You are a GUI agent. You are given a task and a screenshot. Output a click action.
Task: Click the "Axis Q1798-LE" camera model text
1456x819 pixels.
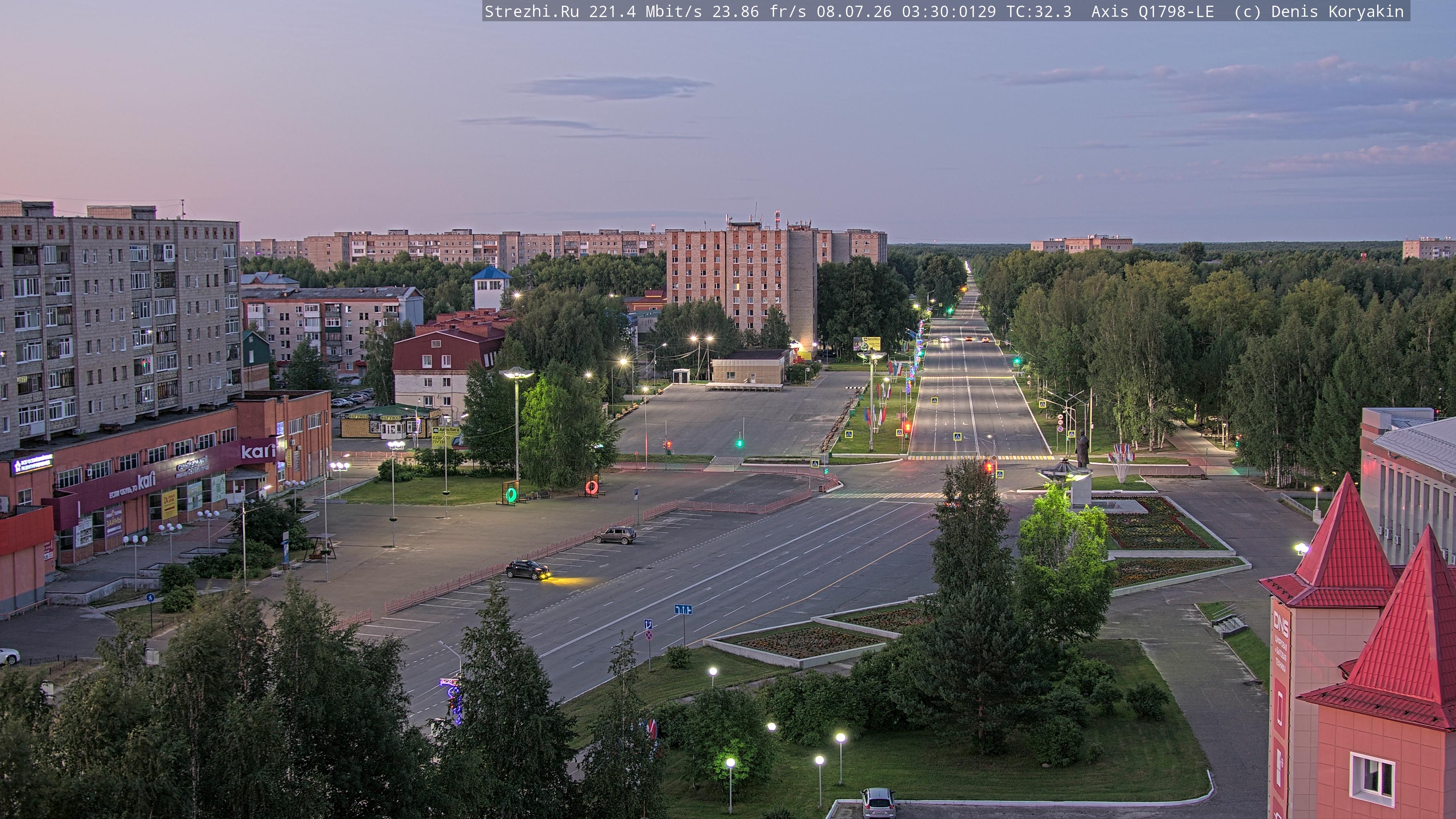pos(1153,11)
